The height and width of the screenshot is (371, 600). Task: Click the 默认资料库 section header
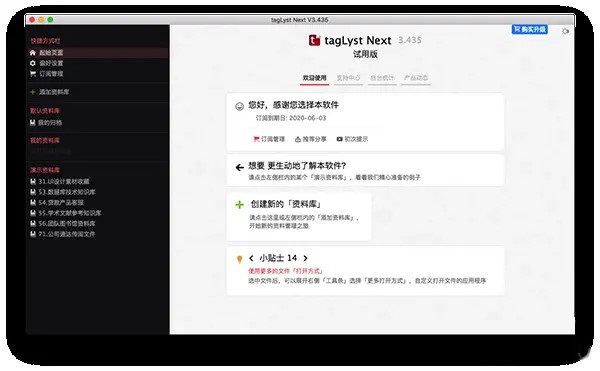[x=45, y=111]
